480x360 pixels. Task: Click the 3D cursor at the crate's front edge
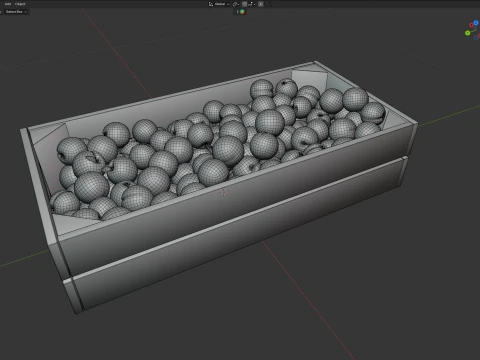(224, 192)
